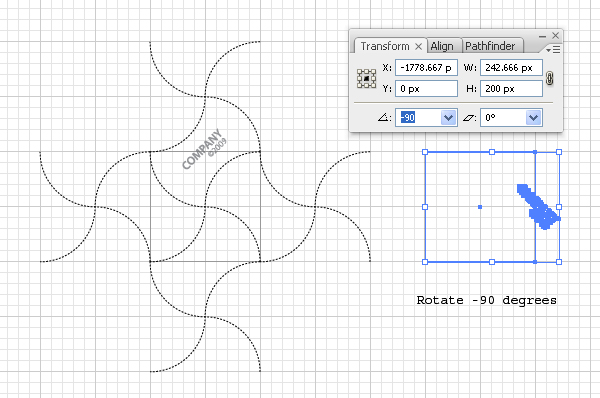This screenshot has width=600, height=398.
Task: Switch to the Pathfinder tab
Action: tap(490, 46)
